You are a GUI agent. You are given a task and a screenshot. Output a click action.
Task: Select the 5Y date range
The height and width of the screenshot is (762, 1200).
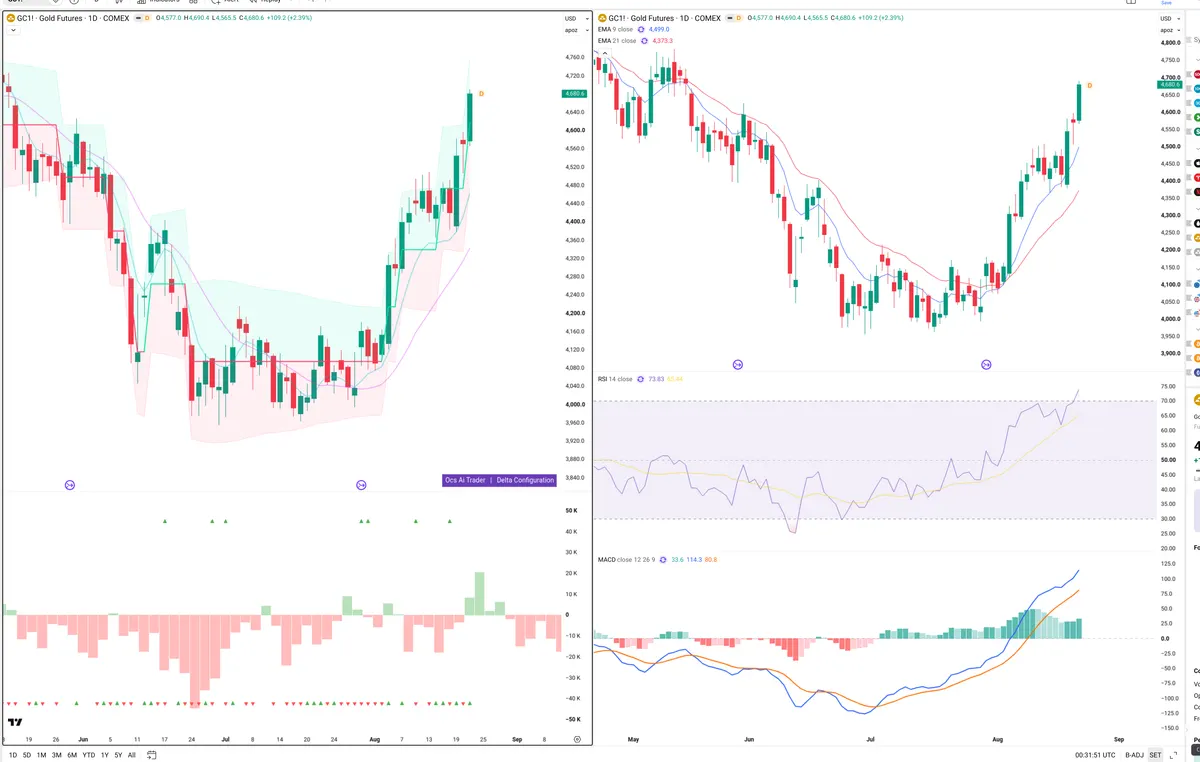click(118, 755)
